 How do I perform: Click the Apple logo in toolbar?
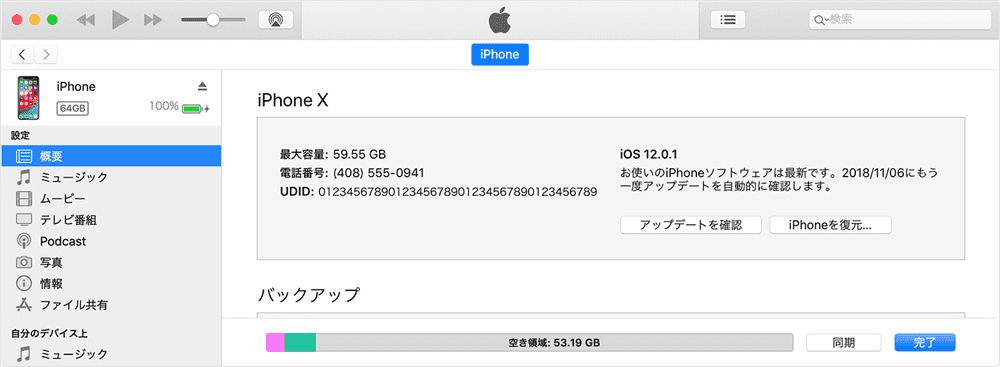(500, 20)
